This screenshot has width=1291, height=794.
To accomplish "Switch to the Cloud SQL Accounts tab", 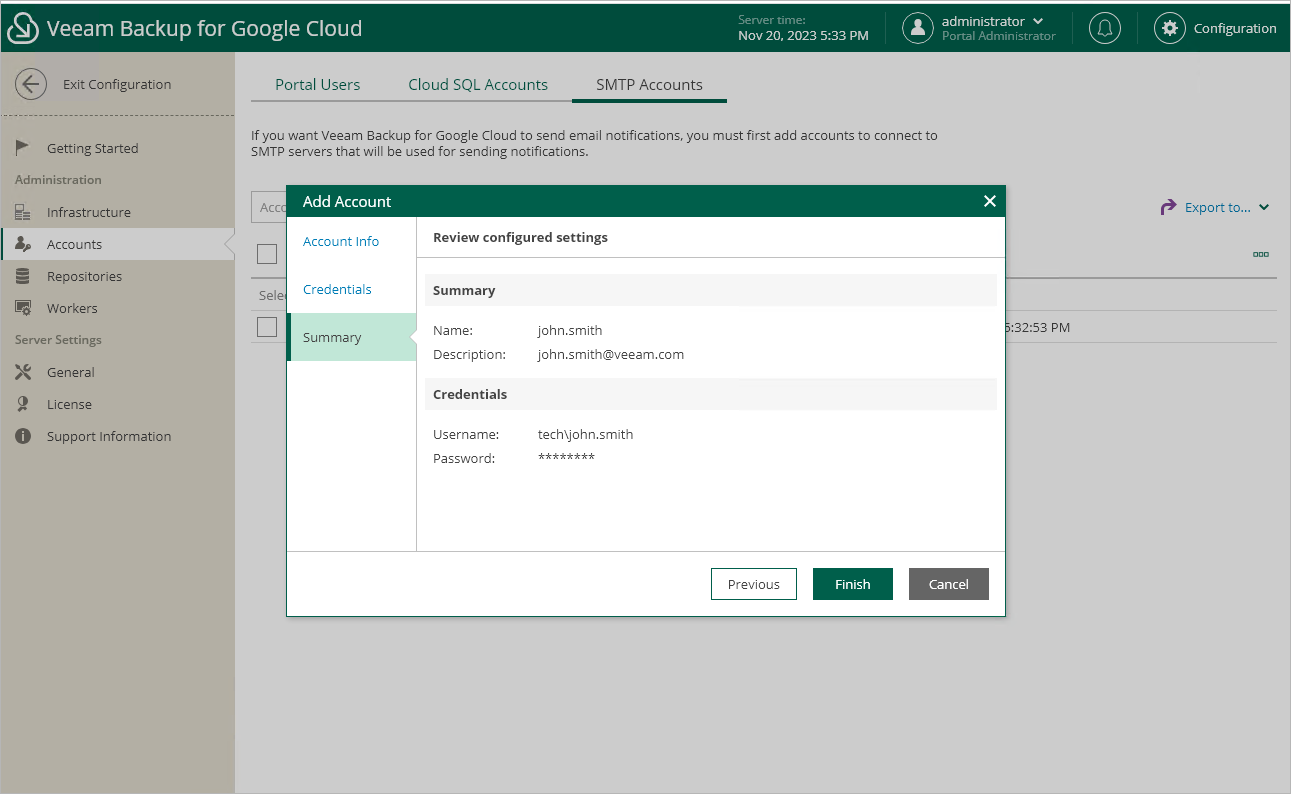I will click(x=478, y=84).
